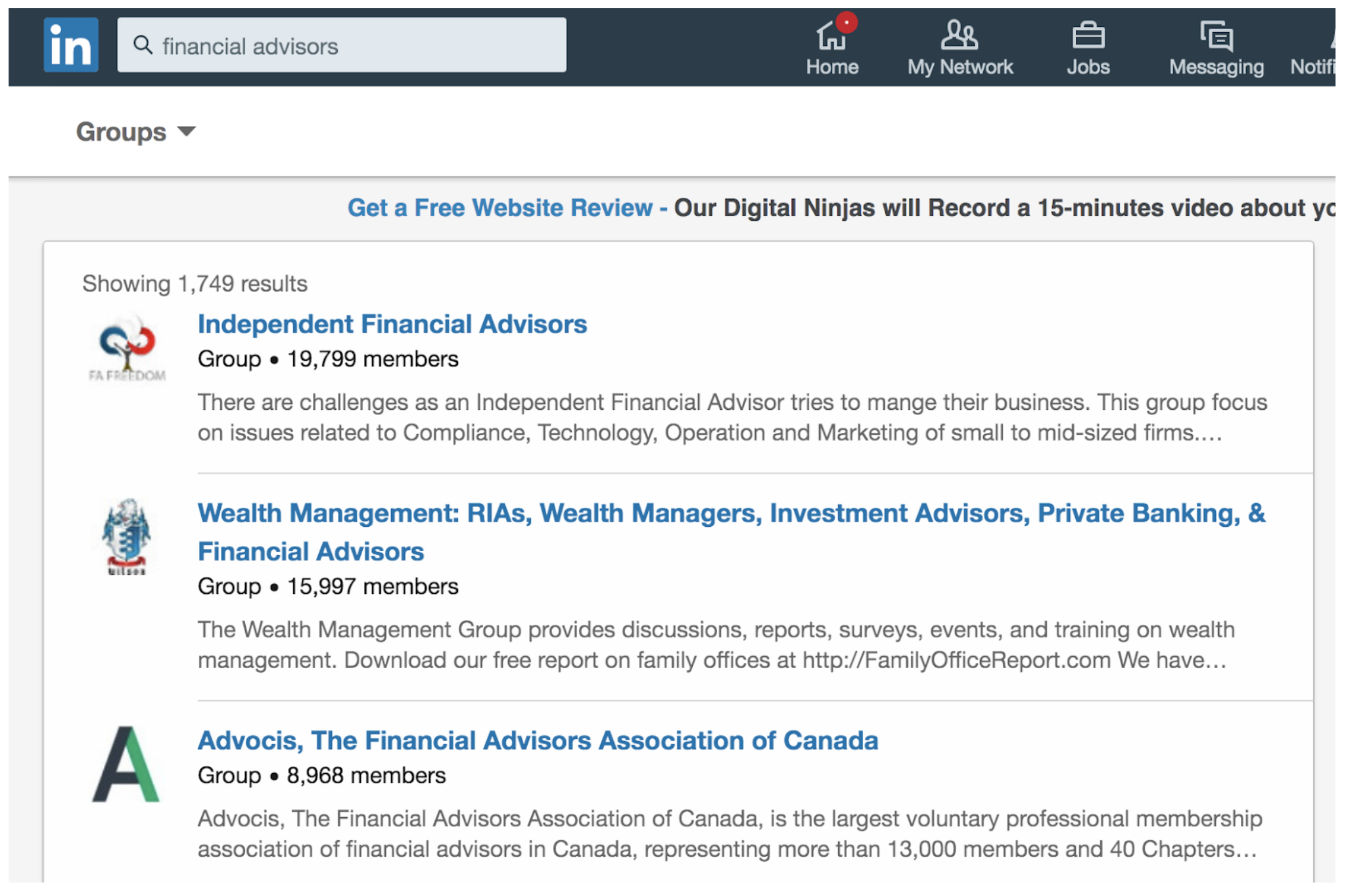Open Wealth Management RIAs group link
1346x896 pixels.
731,532
